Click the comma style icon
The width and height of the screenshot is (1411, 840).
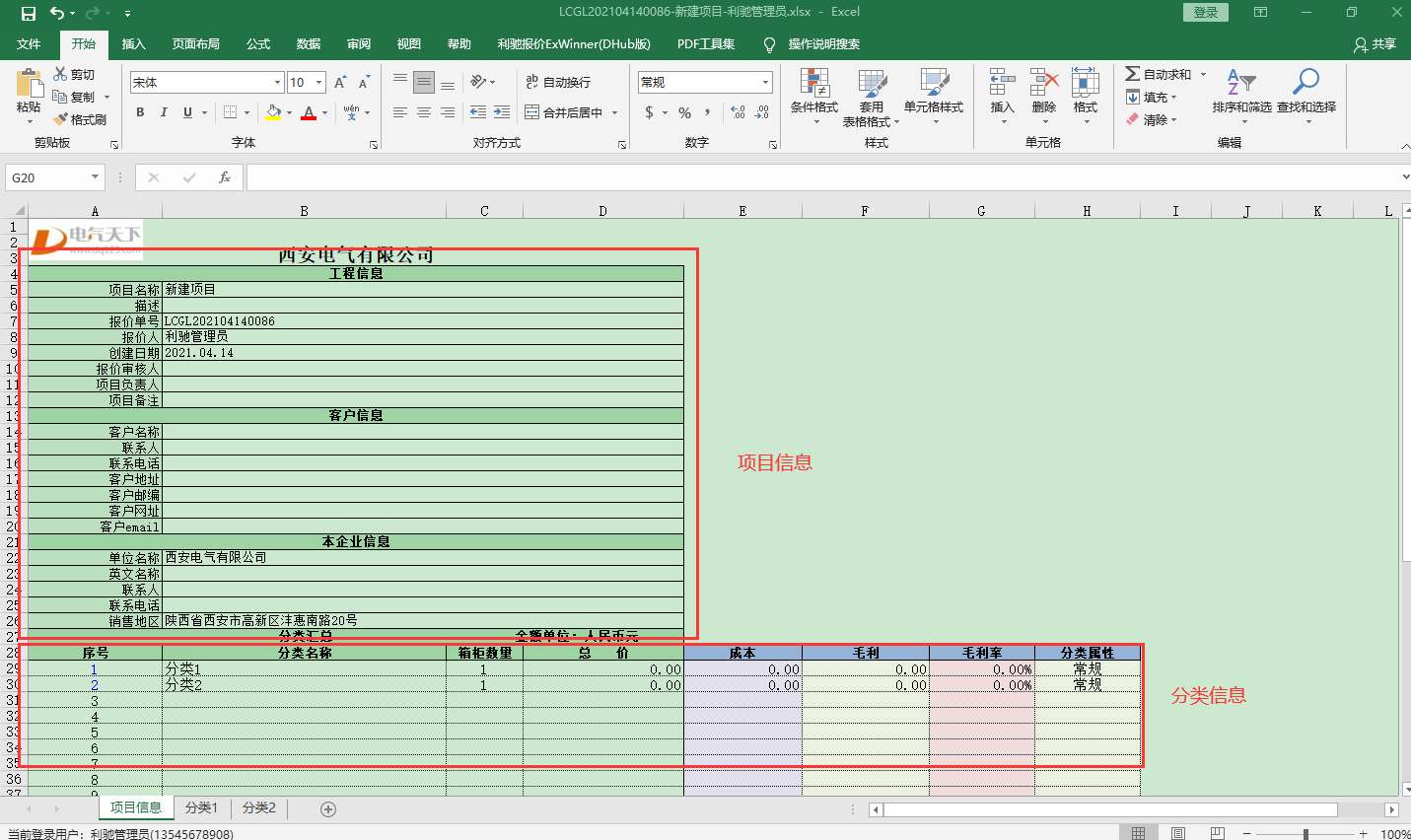[709, 113]
